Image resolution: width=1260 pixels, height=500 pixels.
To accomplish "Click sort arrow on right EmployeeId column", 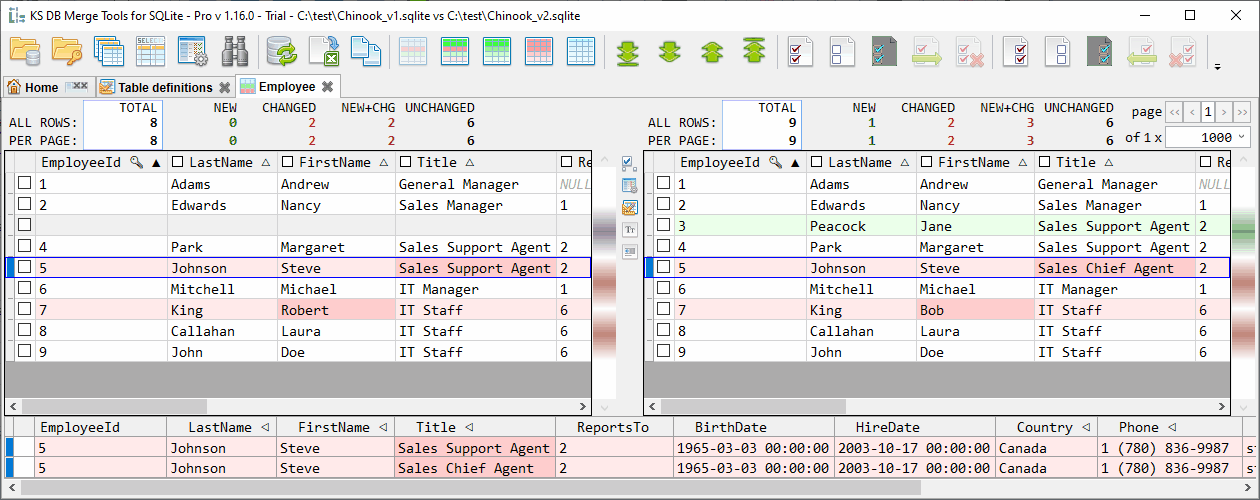I will pos(794,162).
